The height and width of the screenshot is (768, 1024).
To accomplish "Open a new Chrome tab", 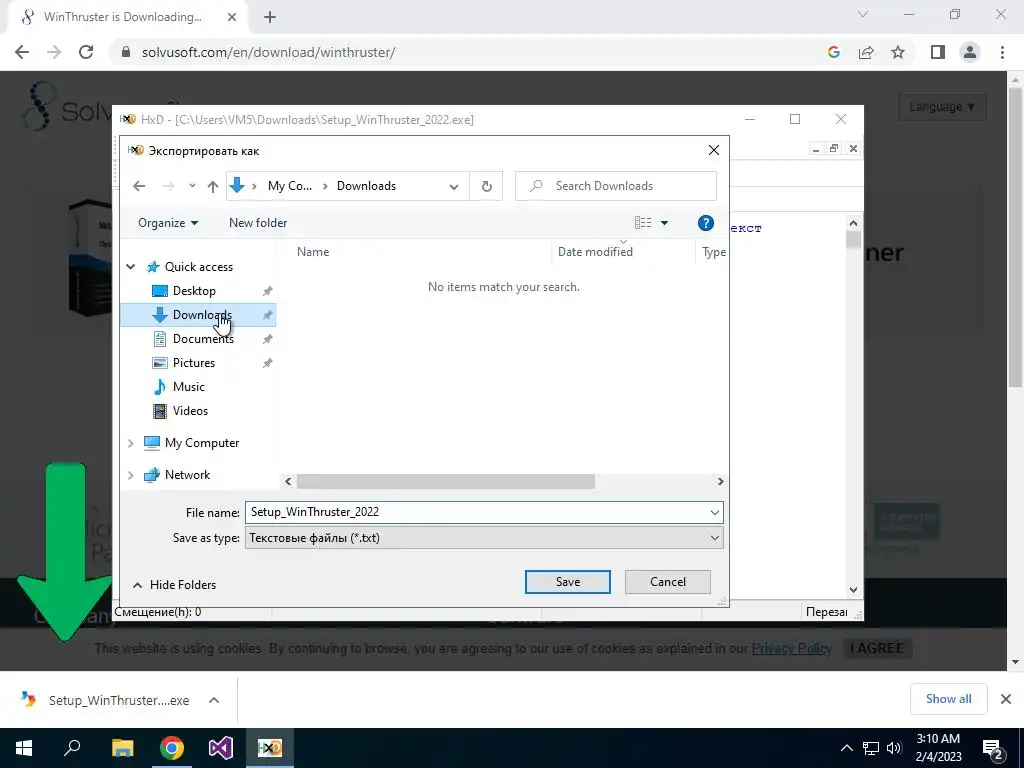I will point(270,17).
